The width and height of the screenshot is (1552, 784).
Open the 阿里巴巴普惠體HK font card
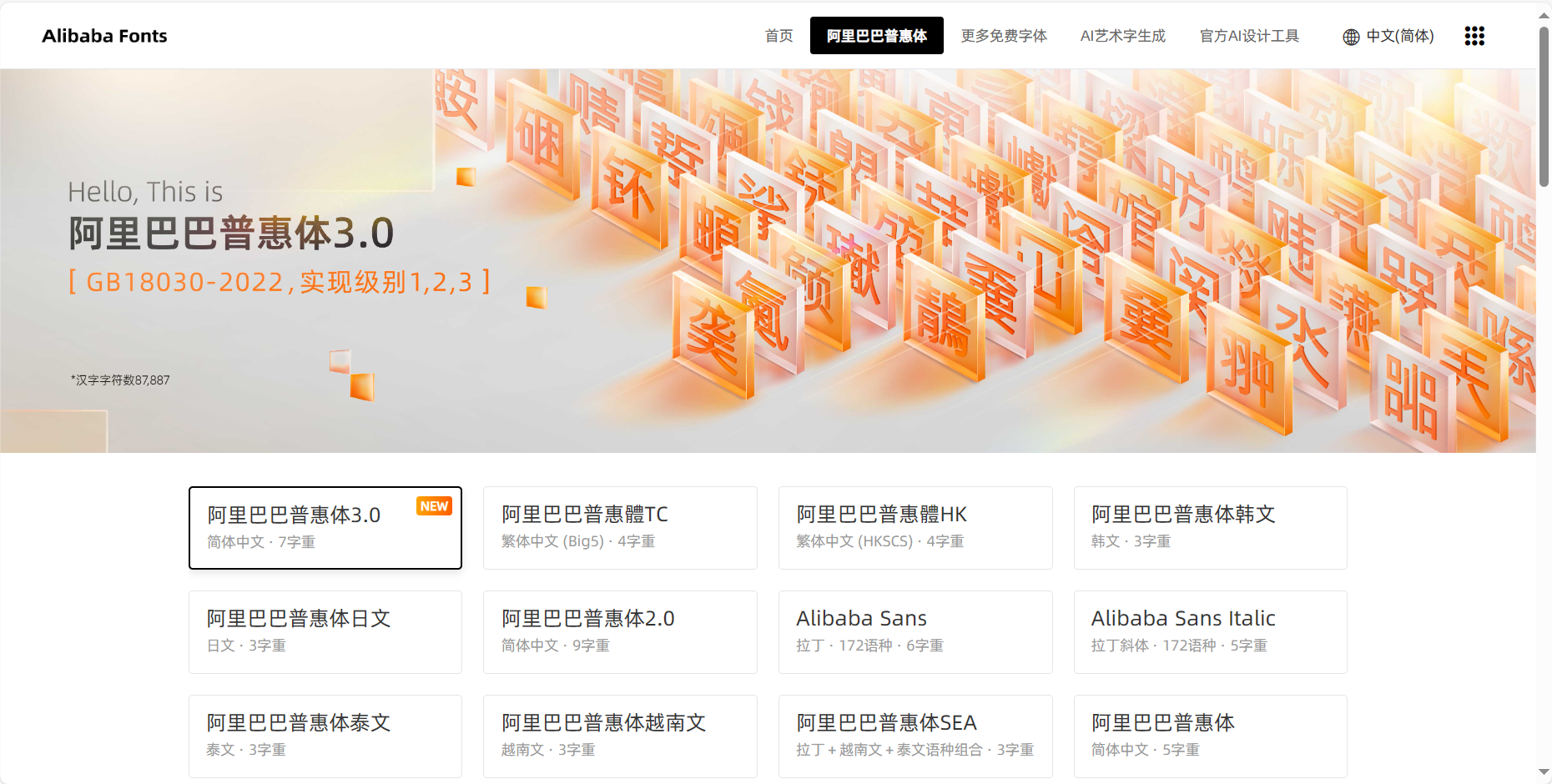(x=915, y=527)
